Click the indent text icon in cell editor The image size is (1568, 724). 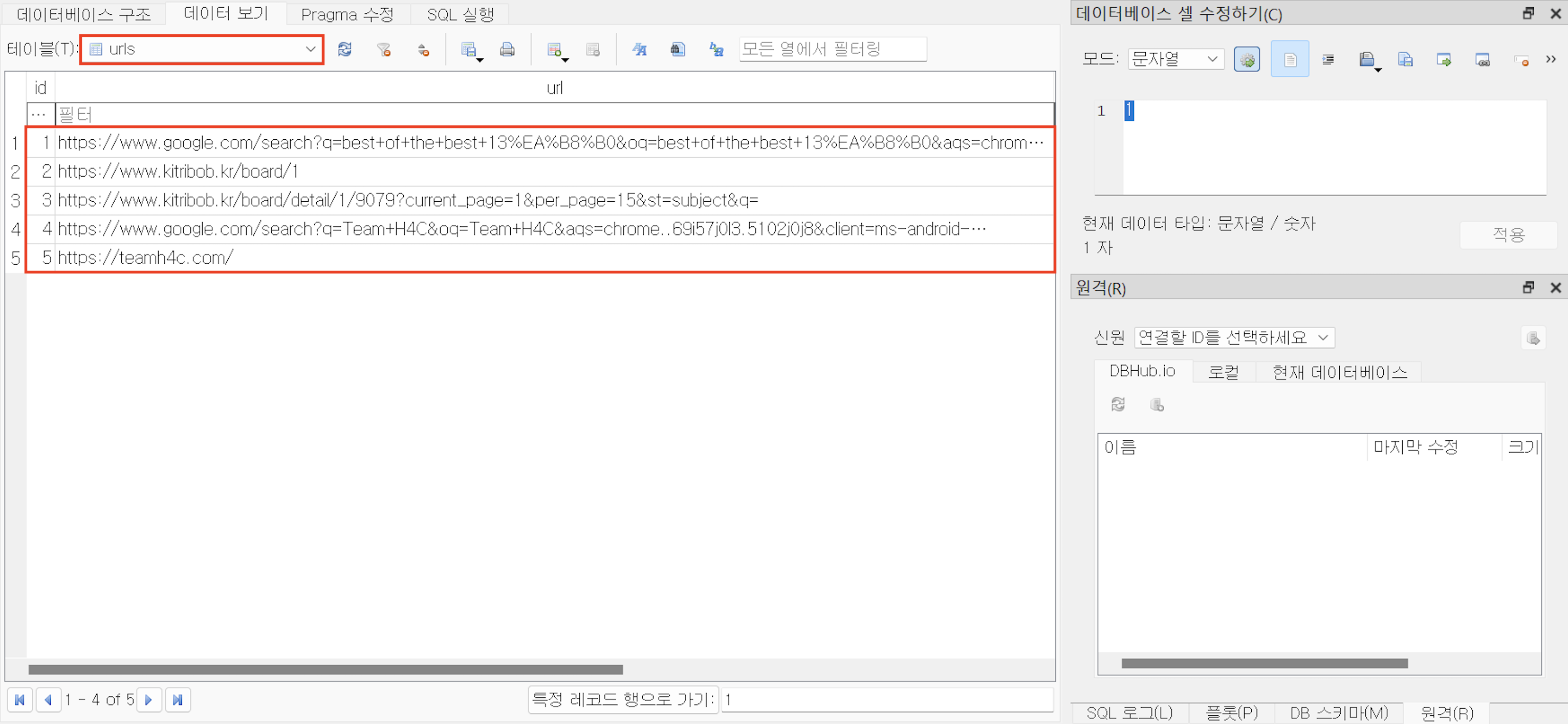[1328, 59]
